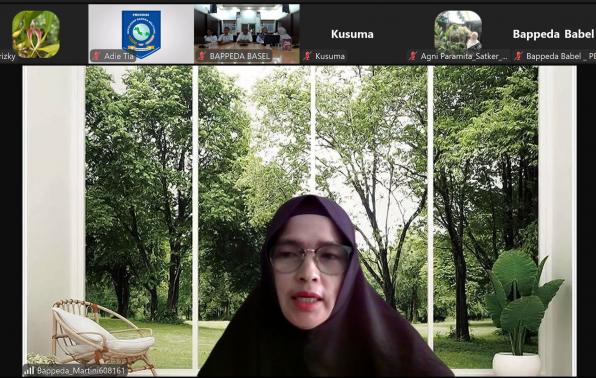596x378 pixels.
Task: Select the Agni Paramita garden photo avatar
Action: [458, 32]
